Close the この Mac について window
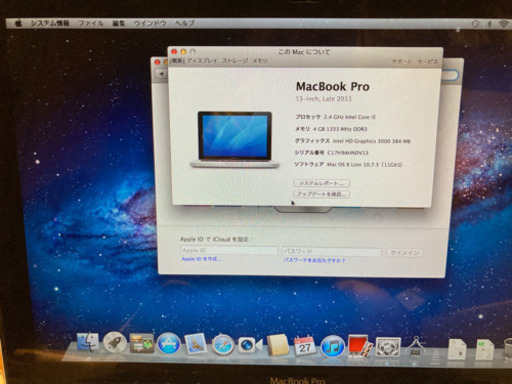The width and height of the screenshot is (512, 384). [174, 52]
